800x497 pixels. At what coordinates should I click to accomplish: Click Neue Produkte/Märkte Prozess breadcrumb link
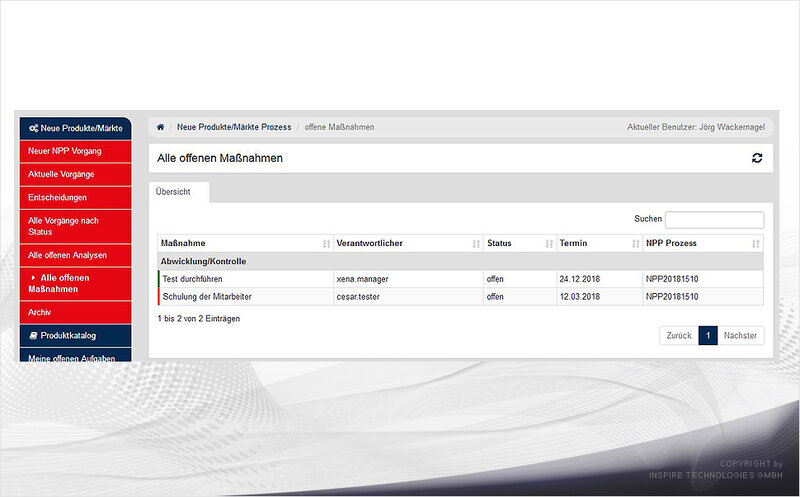234,127
